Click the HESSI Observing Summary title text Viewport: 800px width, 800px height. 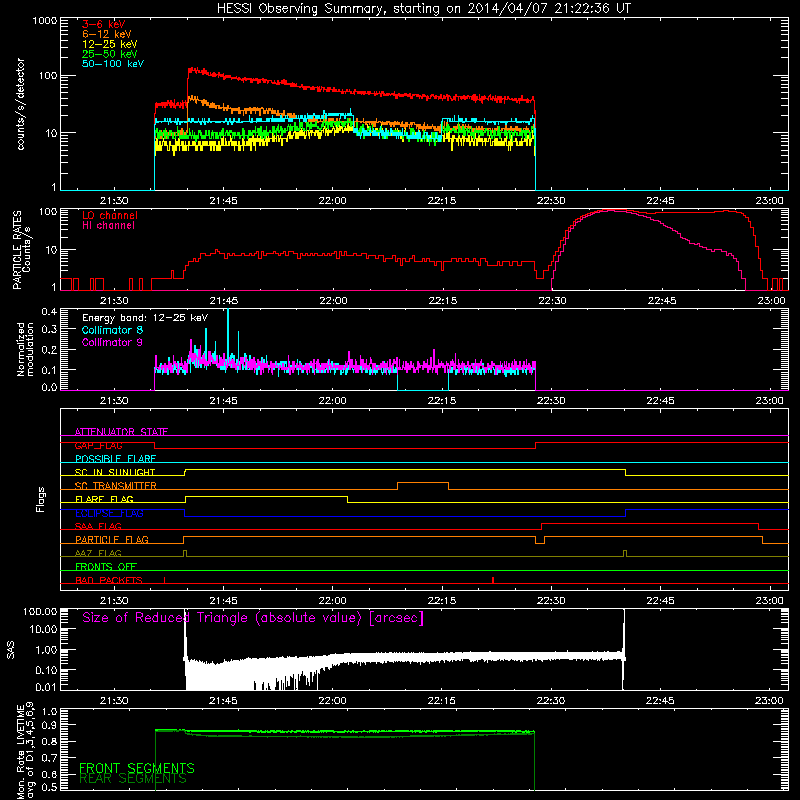pos(423,9)
